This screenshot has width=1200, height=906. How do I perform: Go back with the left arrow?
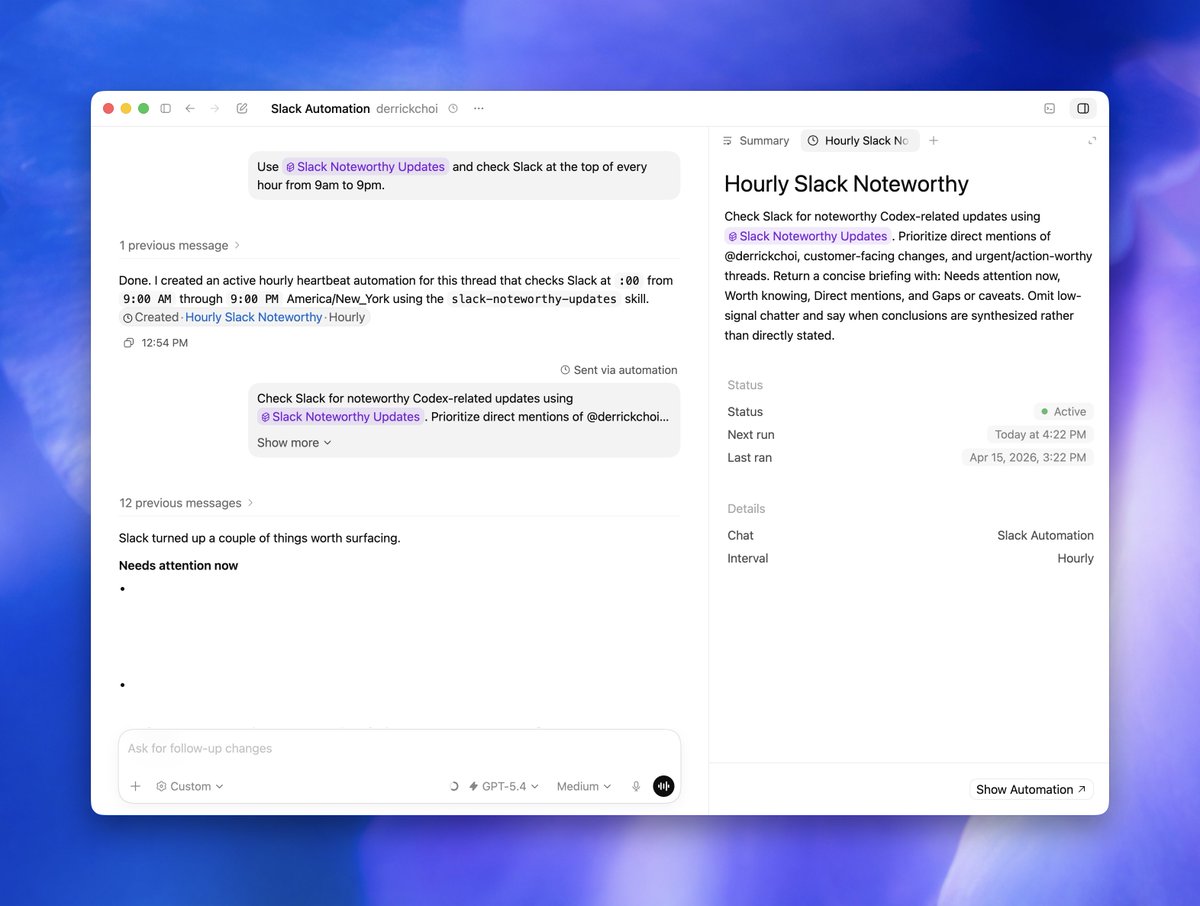(190, 108)
